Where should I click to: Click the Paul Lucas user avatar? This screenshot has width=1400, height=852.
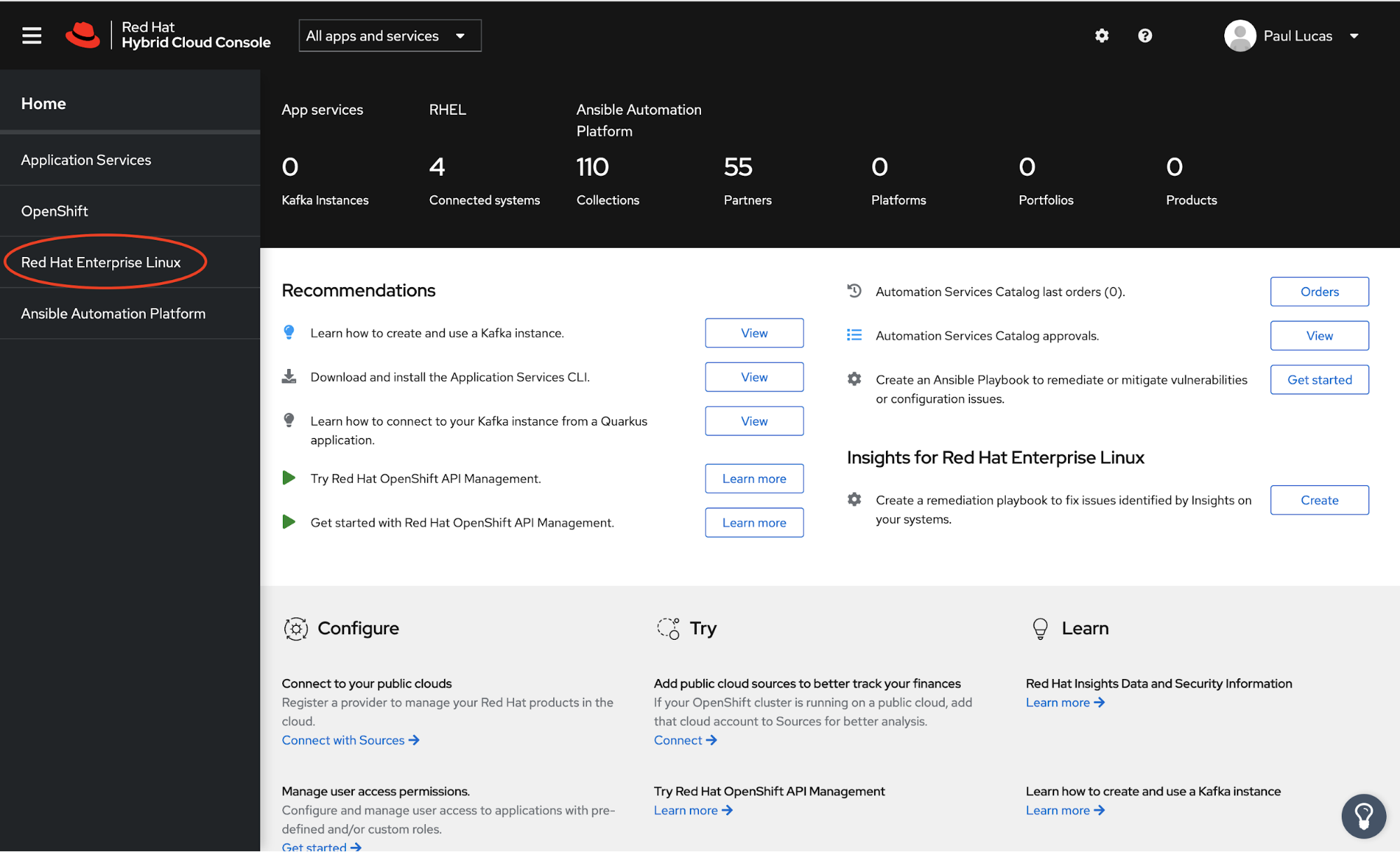point(1240,36)
